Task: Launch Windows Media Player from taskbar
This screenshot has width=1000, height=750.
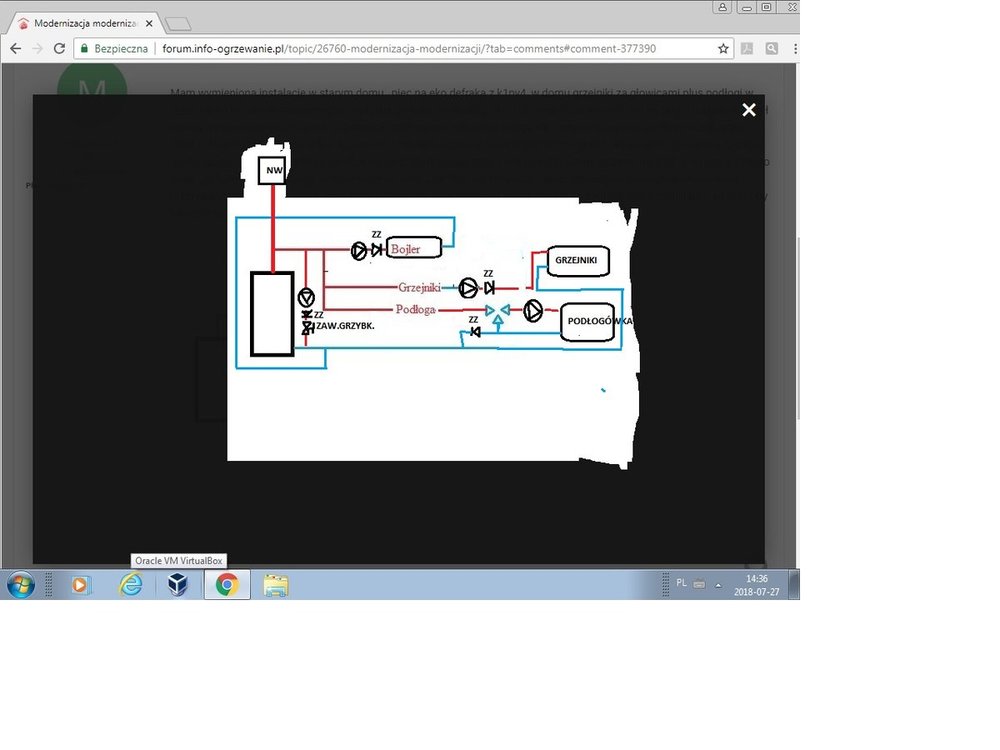Action: click(x=81, y=585)
